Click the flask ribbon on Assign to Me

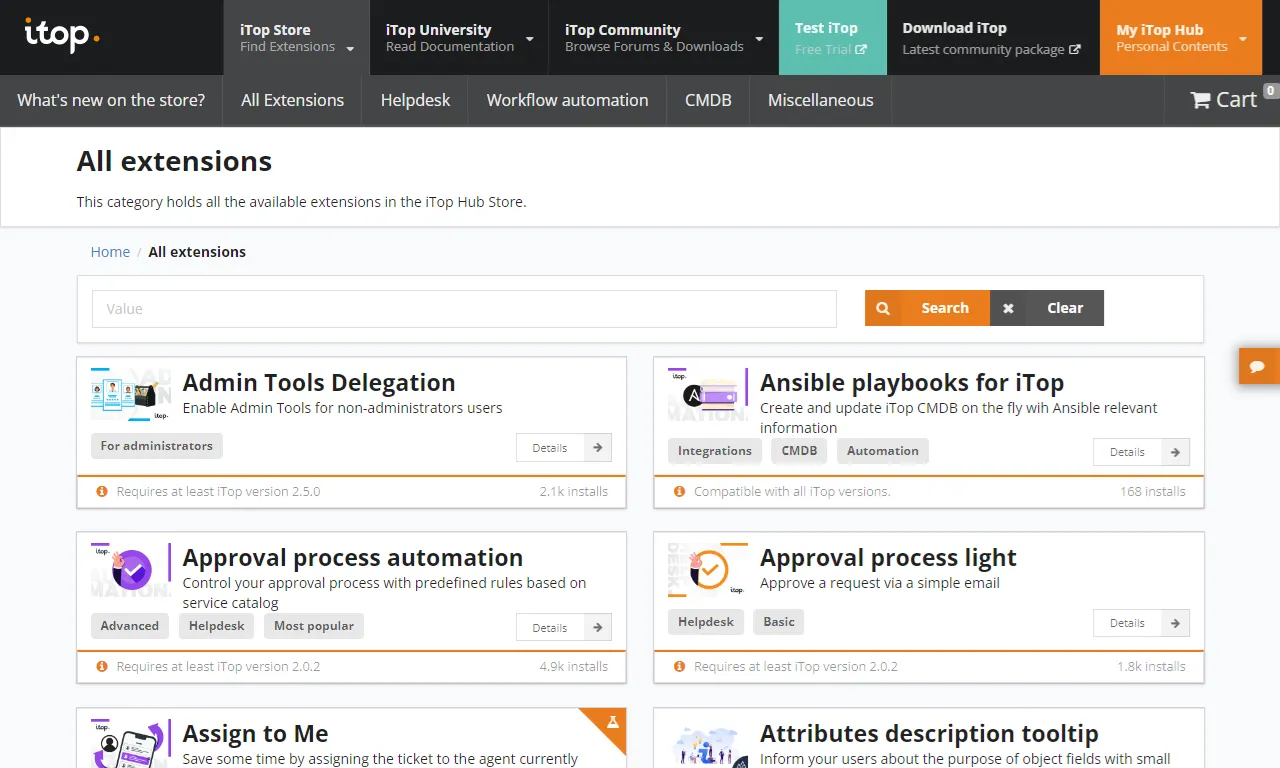tap(608, 725)
